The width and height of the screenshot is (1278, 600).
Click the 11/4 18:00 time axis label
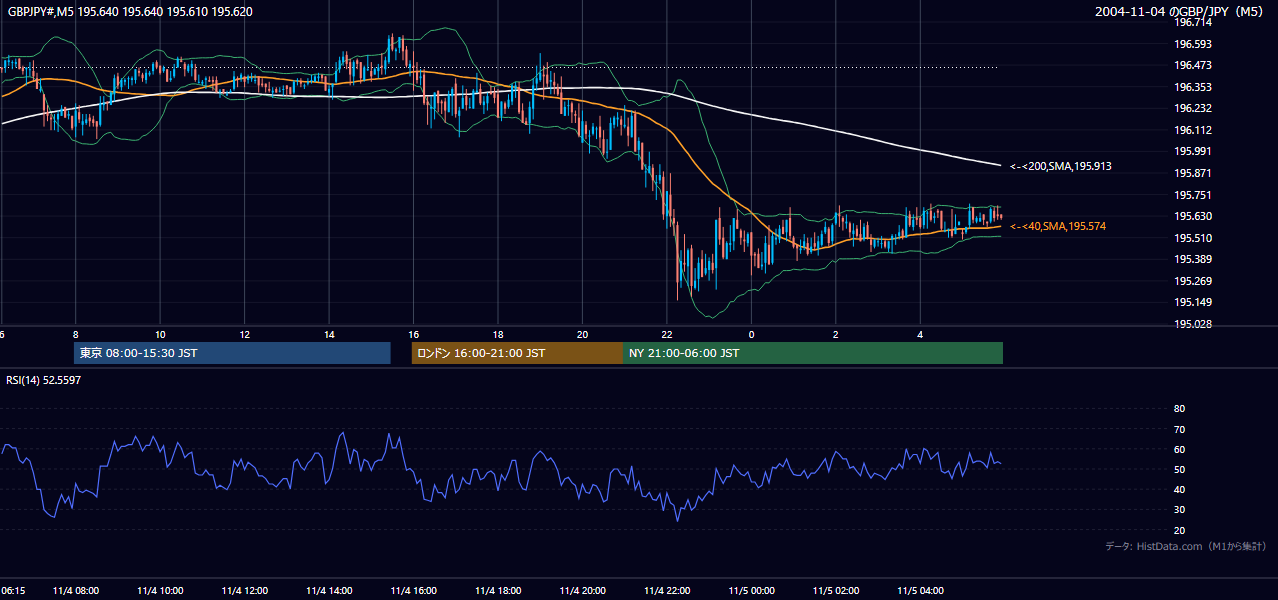coord(498,591)
